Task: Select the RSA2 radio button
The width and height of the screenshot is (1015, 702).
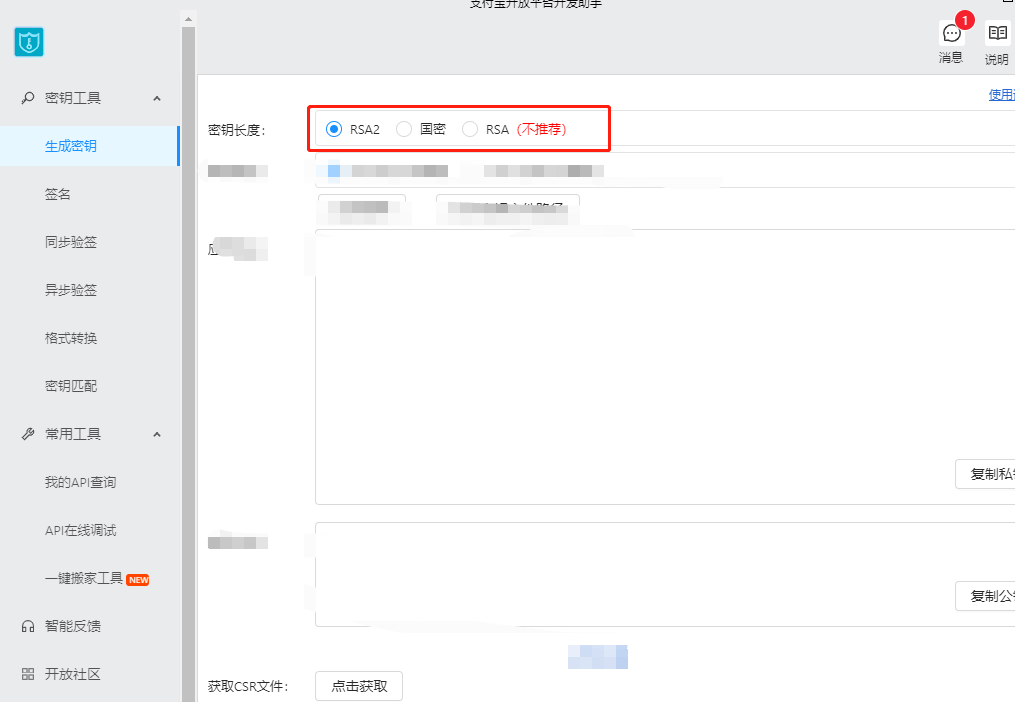Action: pyautogui.click(x=334, y=129)
